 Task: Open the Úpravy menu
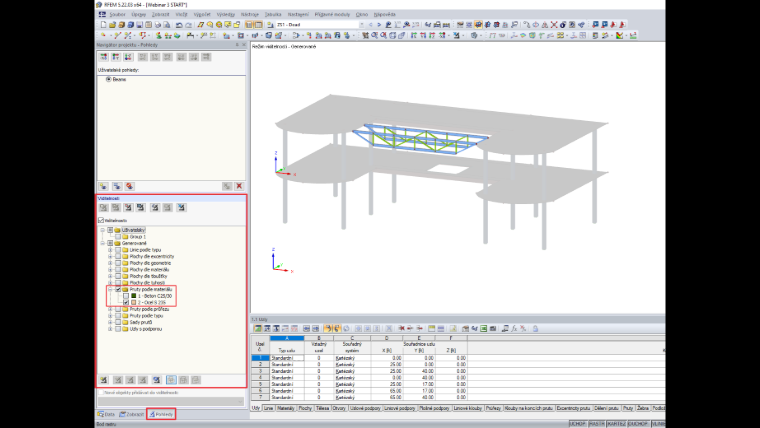[x=139, y=15]
